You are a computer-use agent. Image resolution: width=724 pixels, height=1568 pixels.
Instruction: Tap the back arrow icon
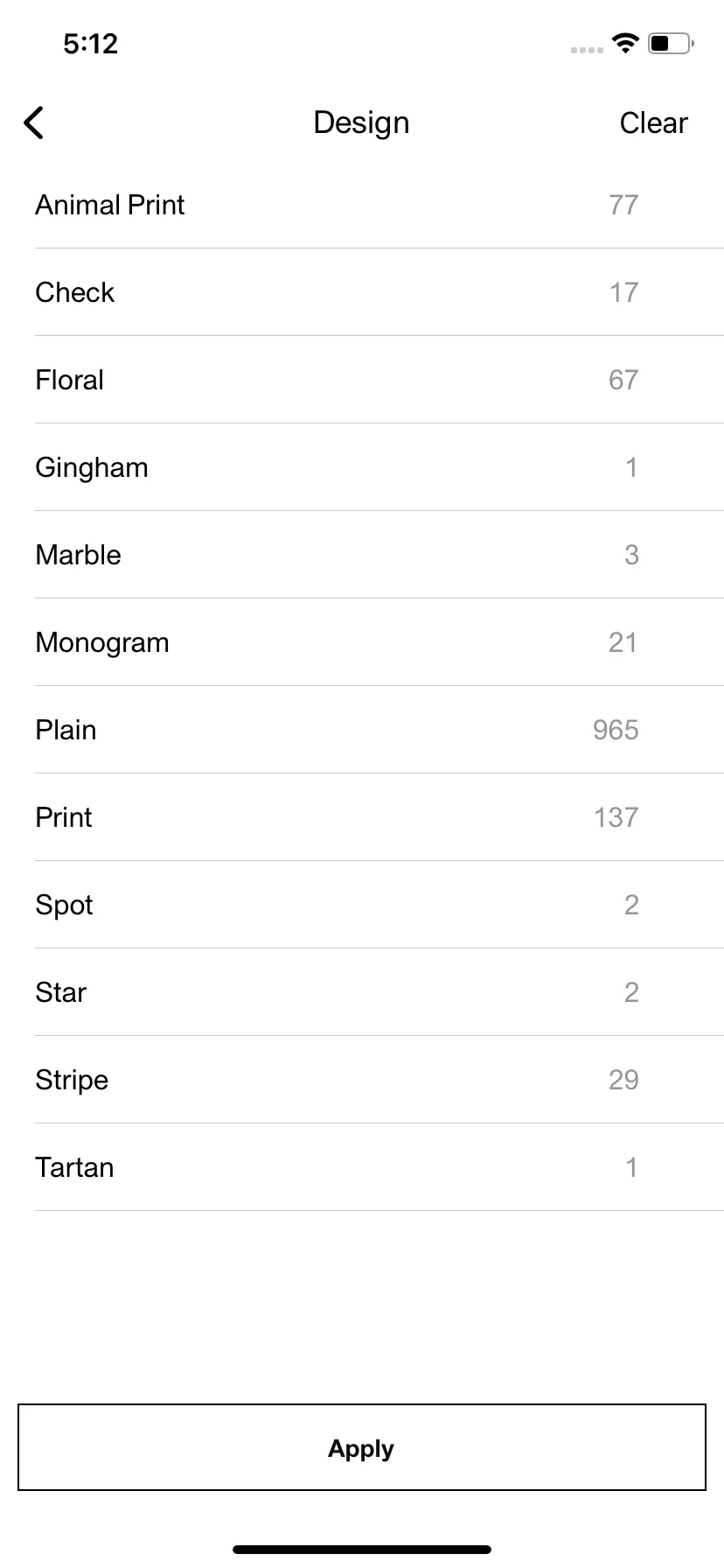pyautogui.click(x=33, y=122)
